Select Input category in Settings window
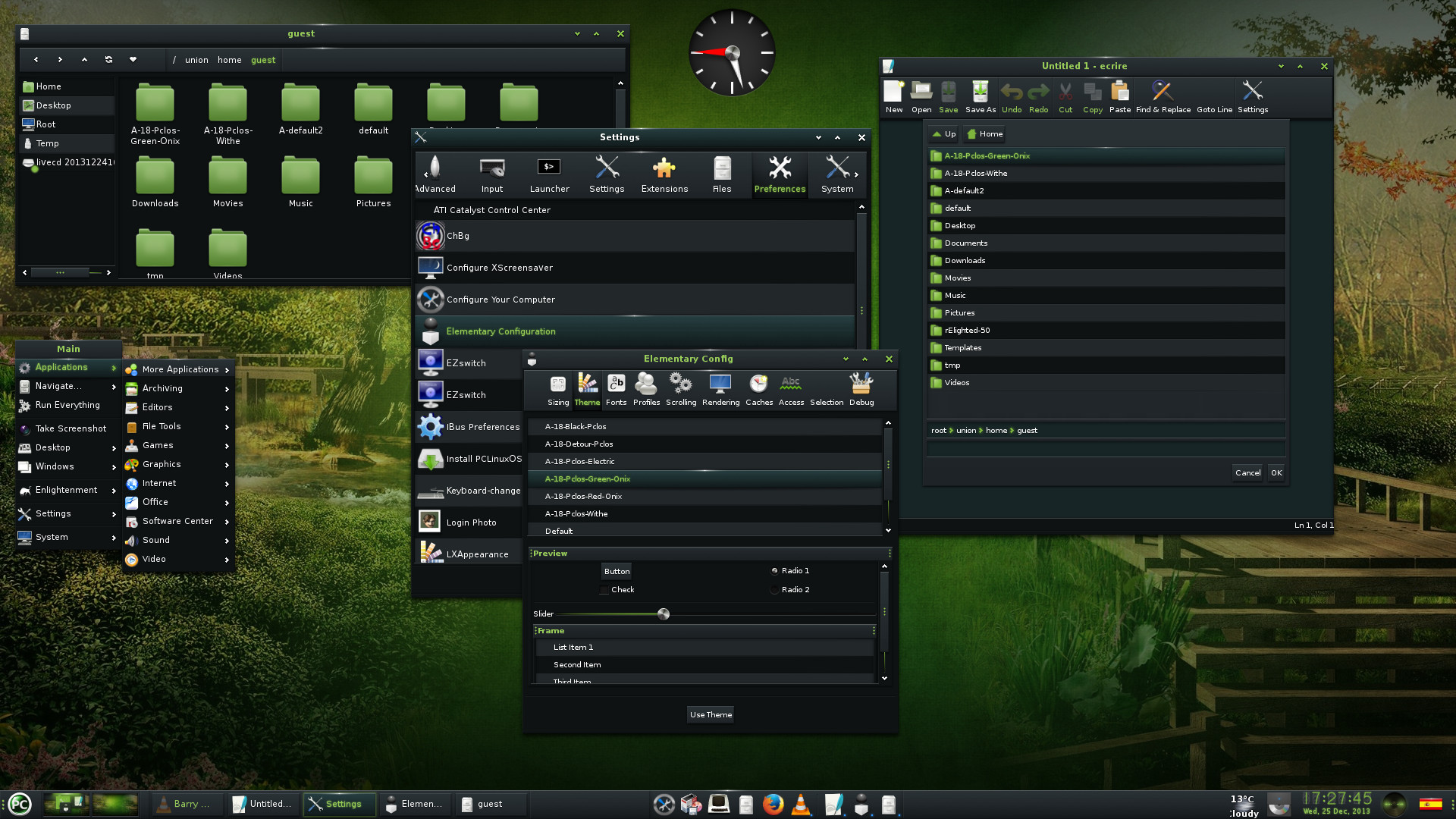The image size is (1456, 819). [492, 174]
